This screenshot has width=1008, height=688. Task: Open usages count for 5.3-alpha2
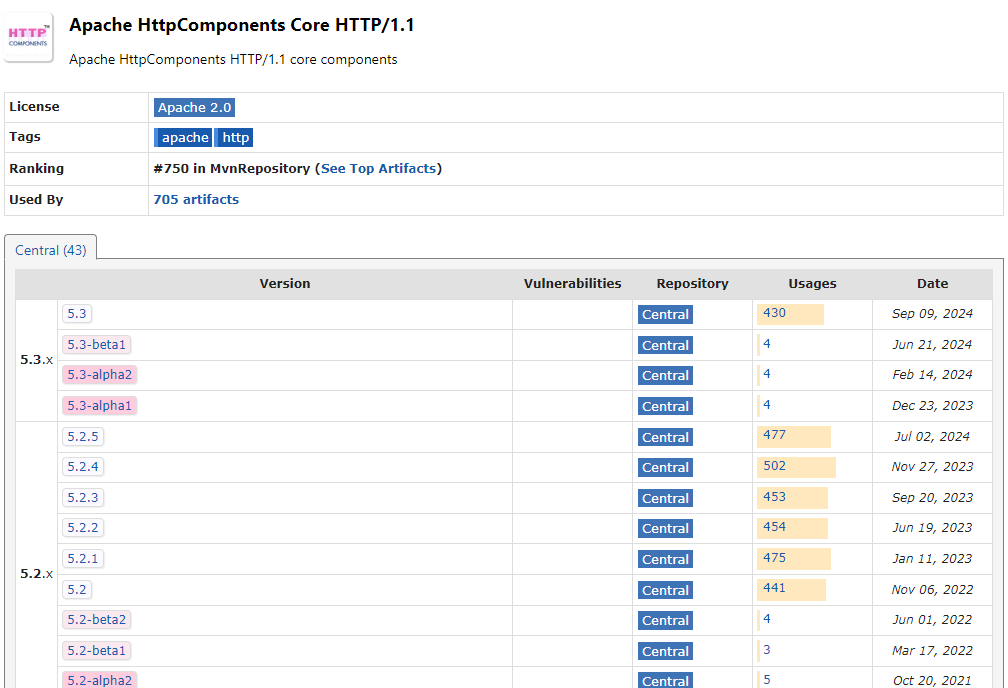767,374
